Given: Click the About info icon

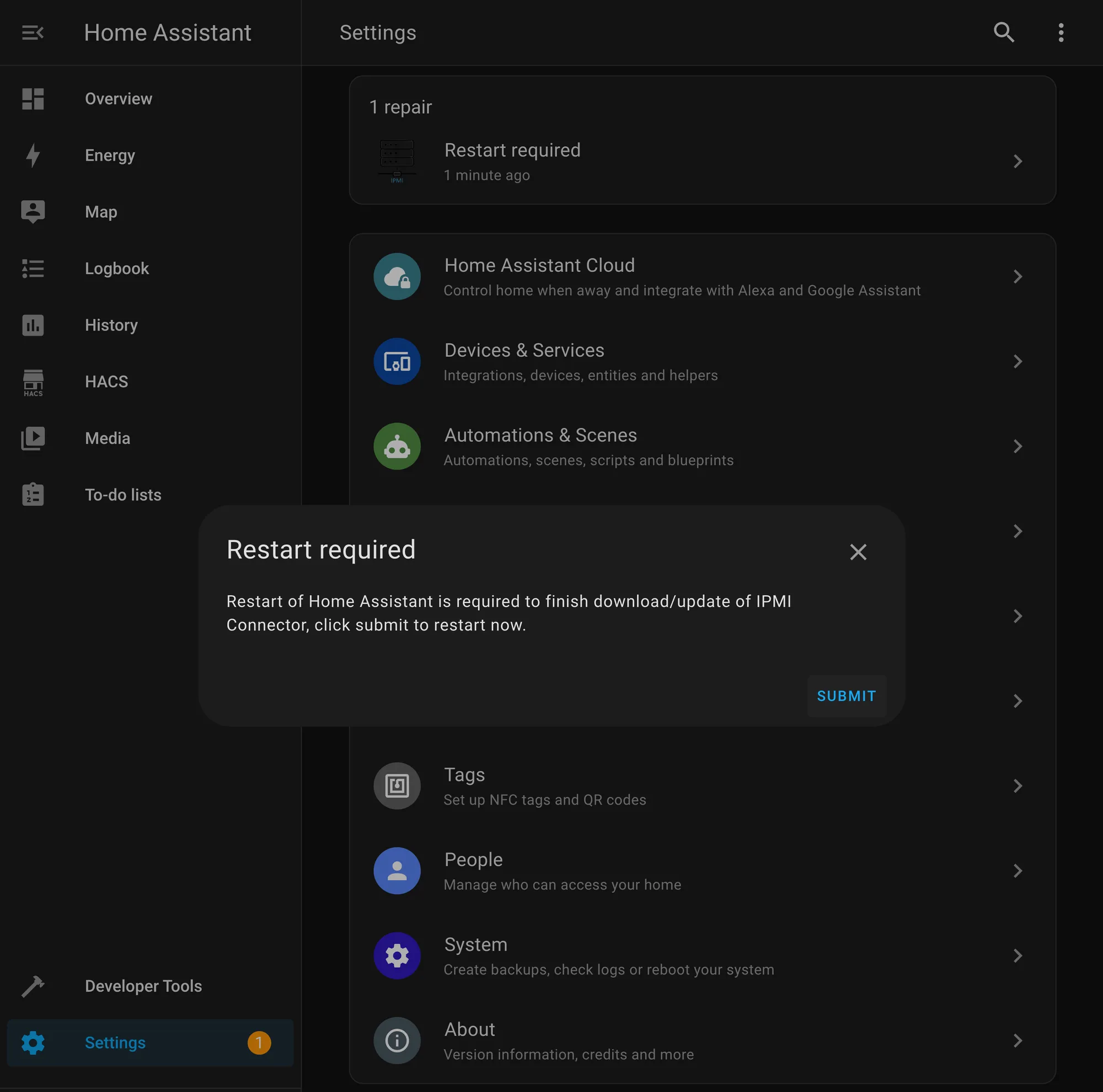Looking at the screenshot, I should tap(397, 1040).
